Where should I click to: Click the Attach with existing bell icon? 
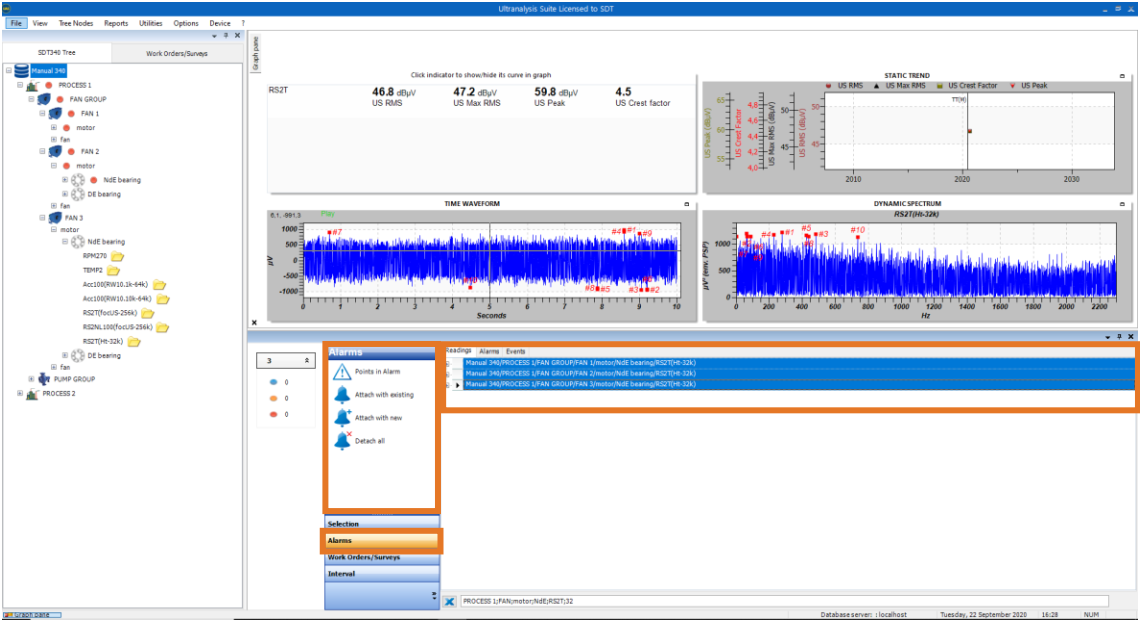(x=342, y=395)
